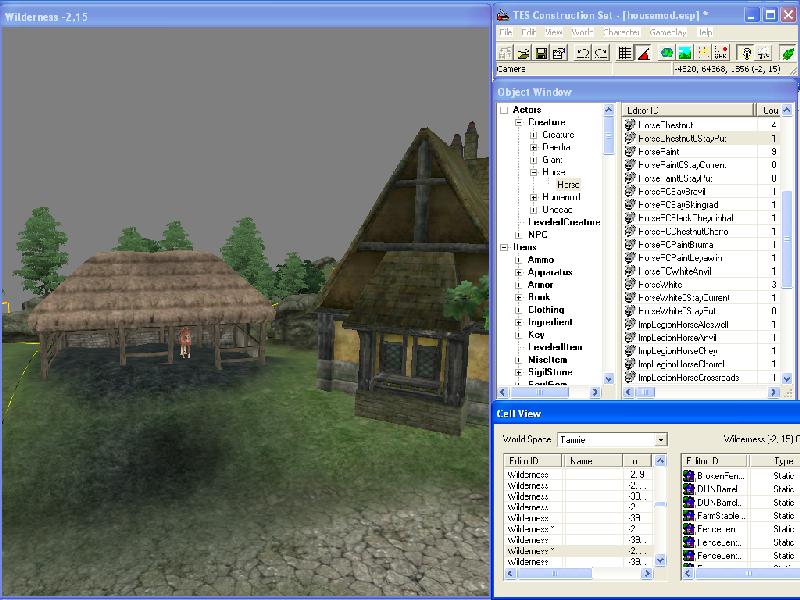Open the Edit menu

click(x=529, y=32)
